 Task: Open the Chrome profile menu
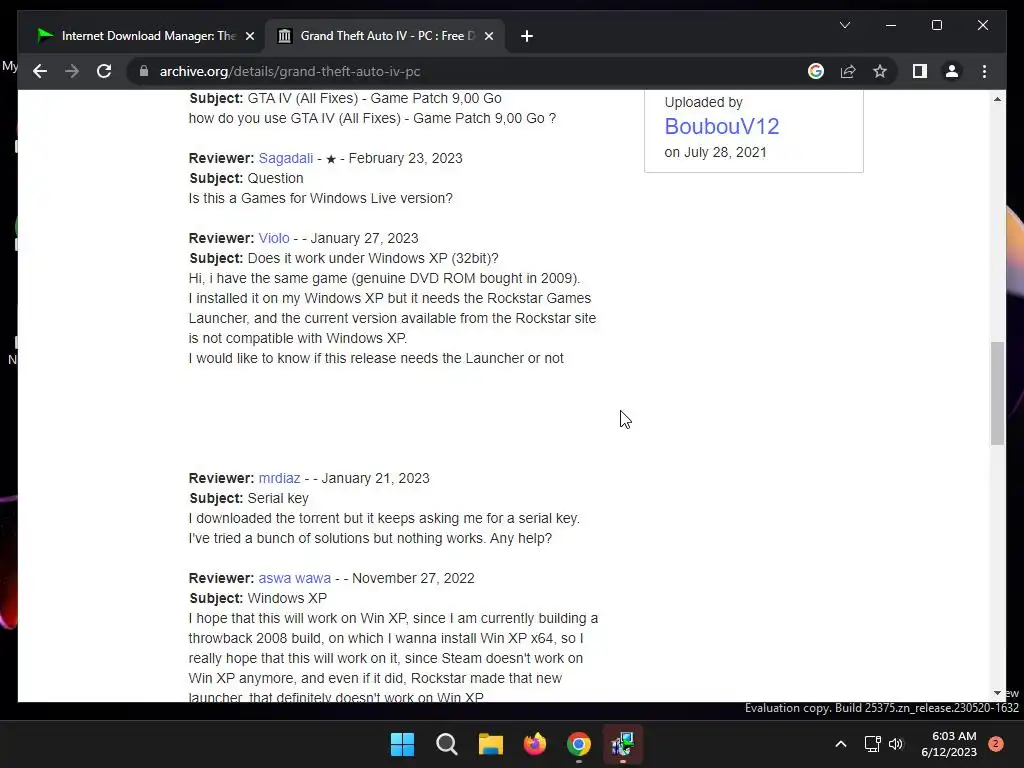pyautogui.click(x=952, y=71)
